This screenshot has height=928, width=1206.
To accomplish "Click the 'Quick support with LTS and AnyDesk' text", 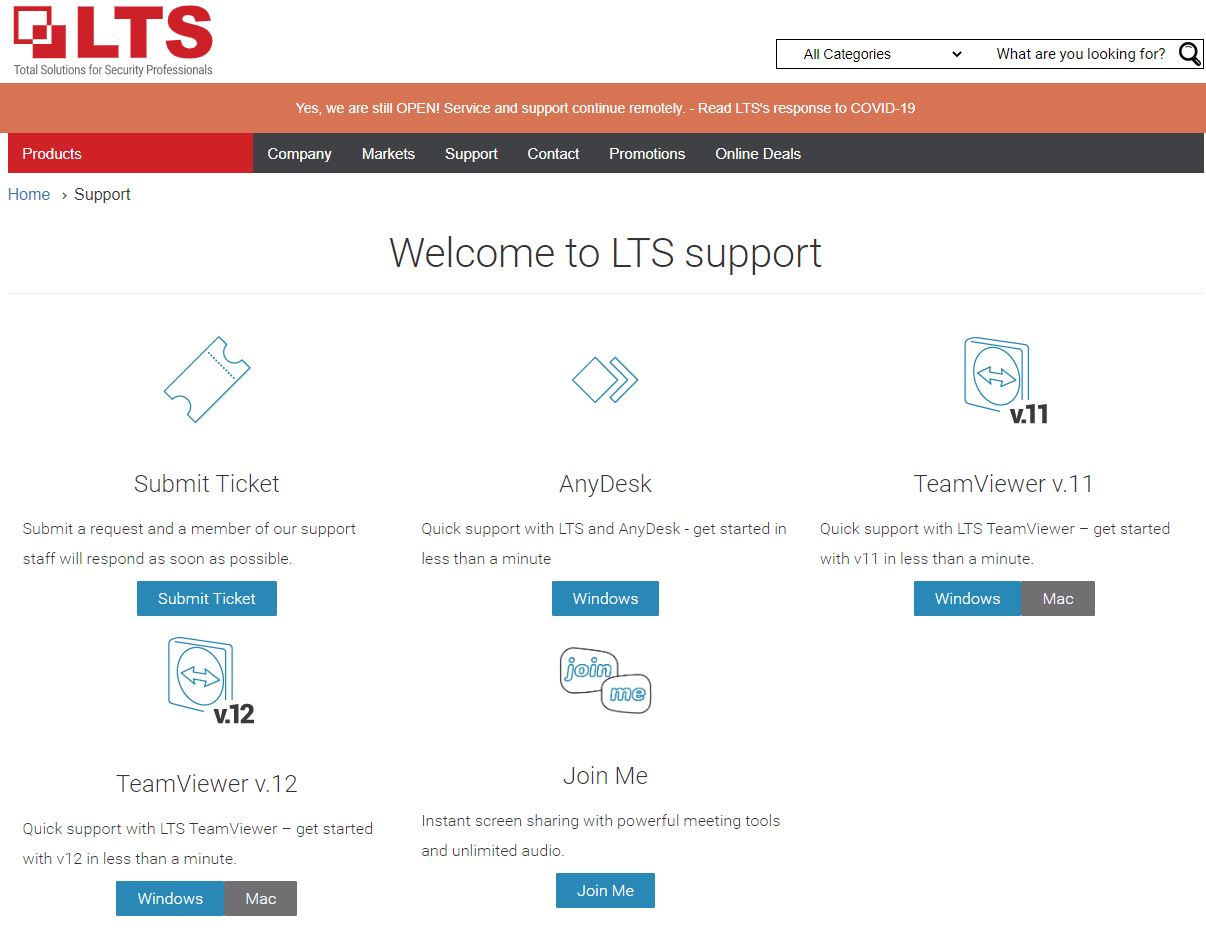I will point(604,544).
